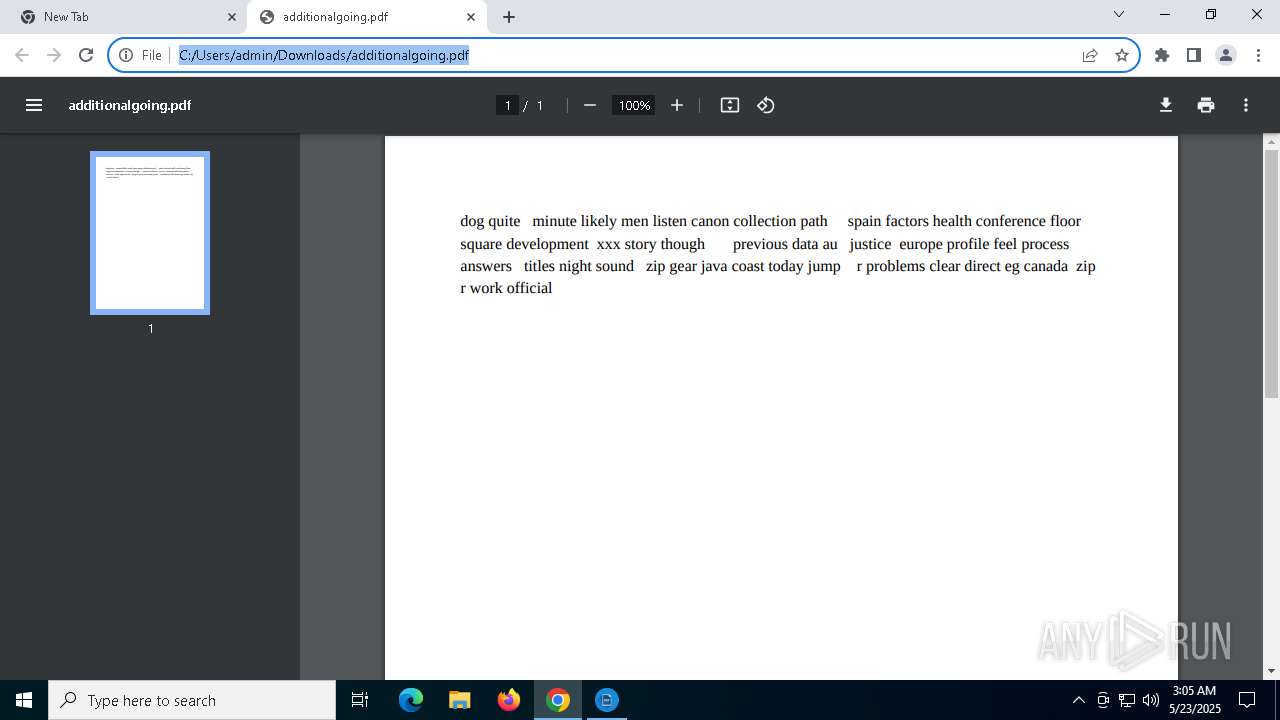Image resolution: width=1280 pixels, height=720 pixels.
Task: Open the Windows Start menu
Action: (24, 700)
